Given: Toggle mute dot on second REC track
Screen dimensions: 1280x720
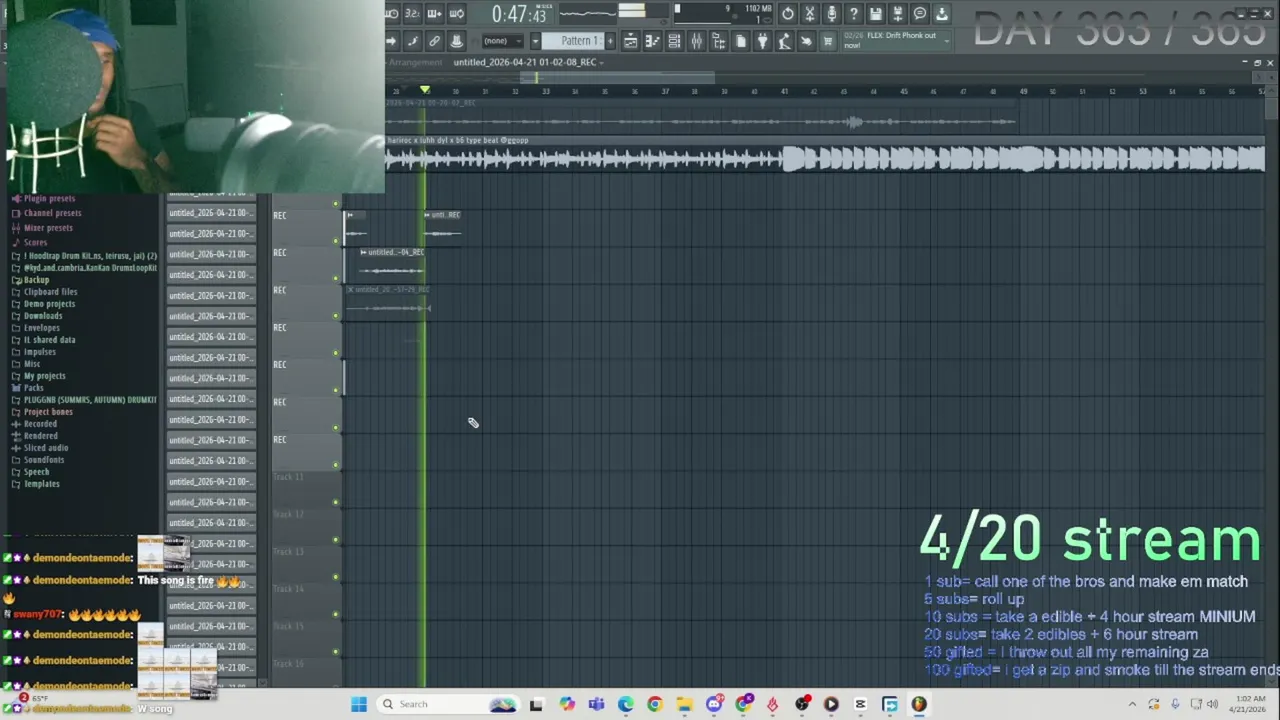Looking at the screenshot, I should click(336, 278).
